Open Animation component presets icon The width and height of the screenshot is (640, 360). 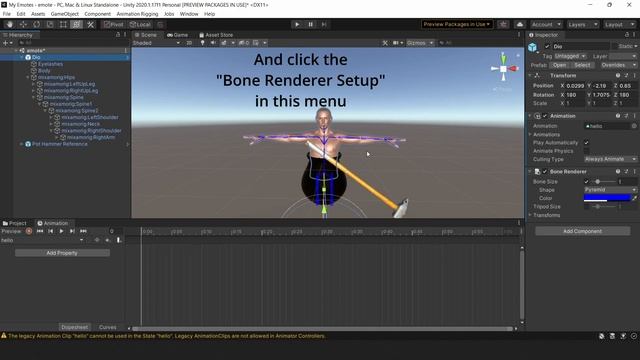pyautogui.click(x=626, y=116)
